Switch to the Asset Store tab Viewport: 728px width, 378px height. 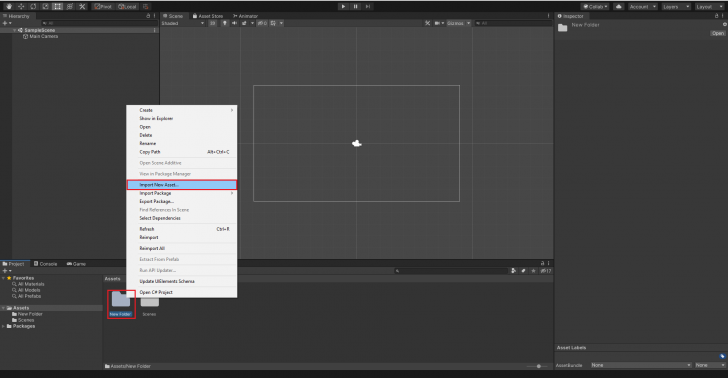[208, 16]
